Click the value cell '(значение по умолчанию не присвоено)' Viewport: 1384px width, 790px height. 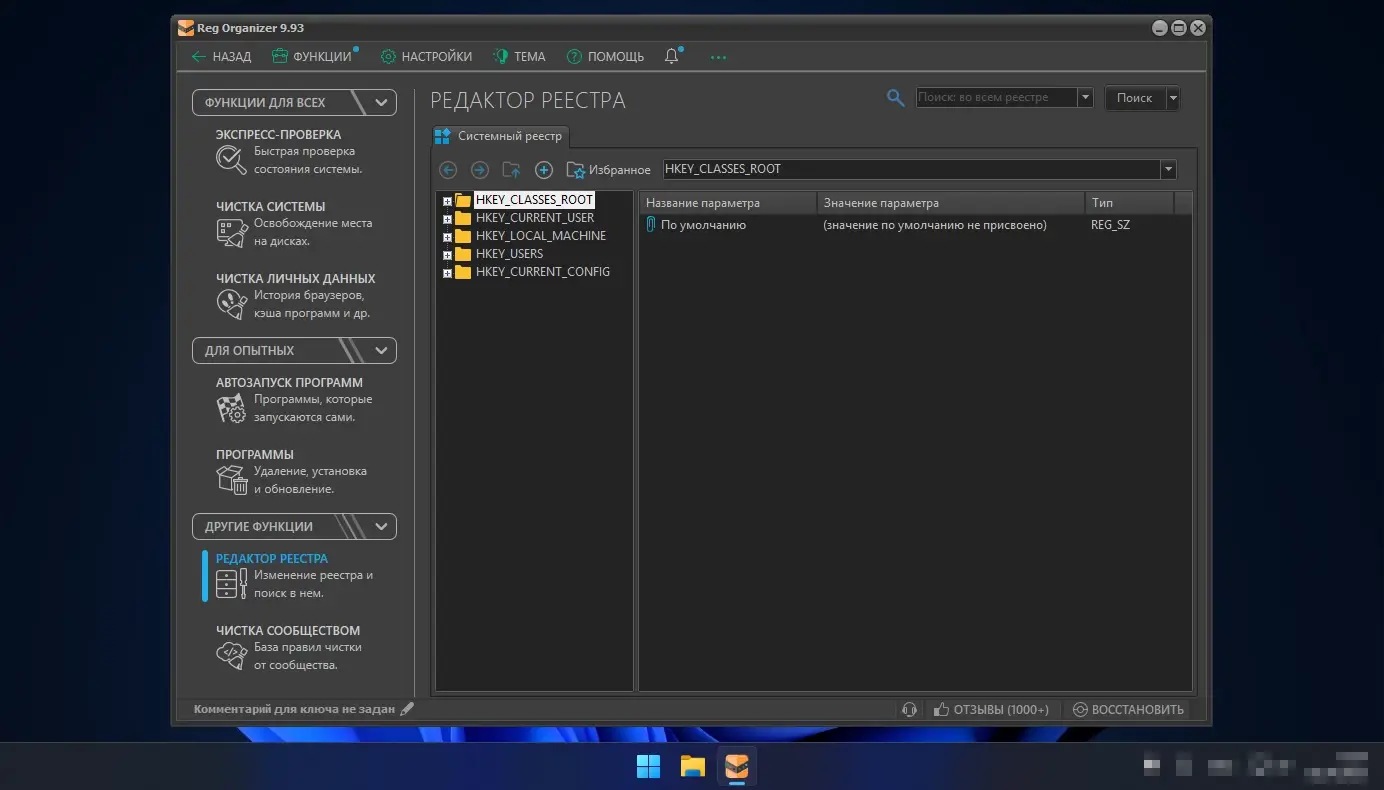[x=935, y=225]
